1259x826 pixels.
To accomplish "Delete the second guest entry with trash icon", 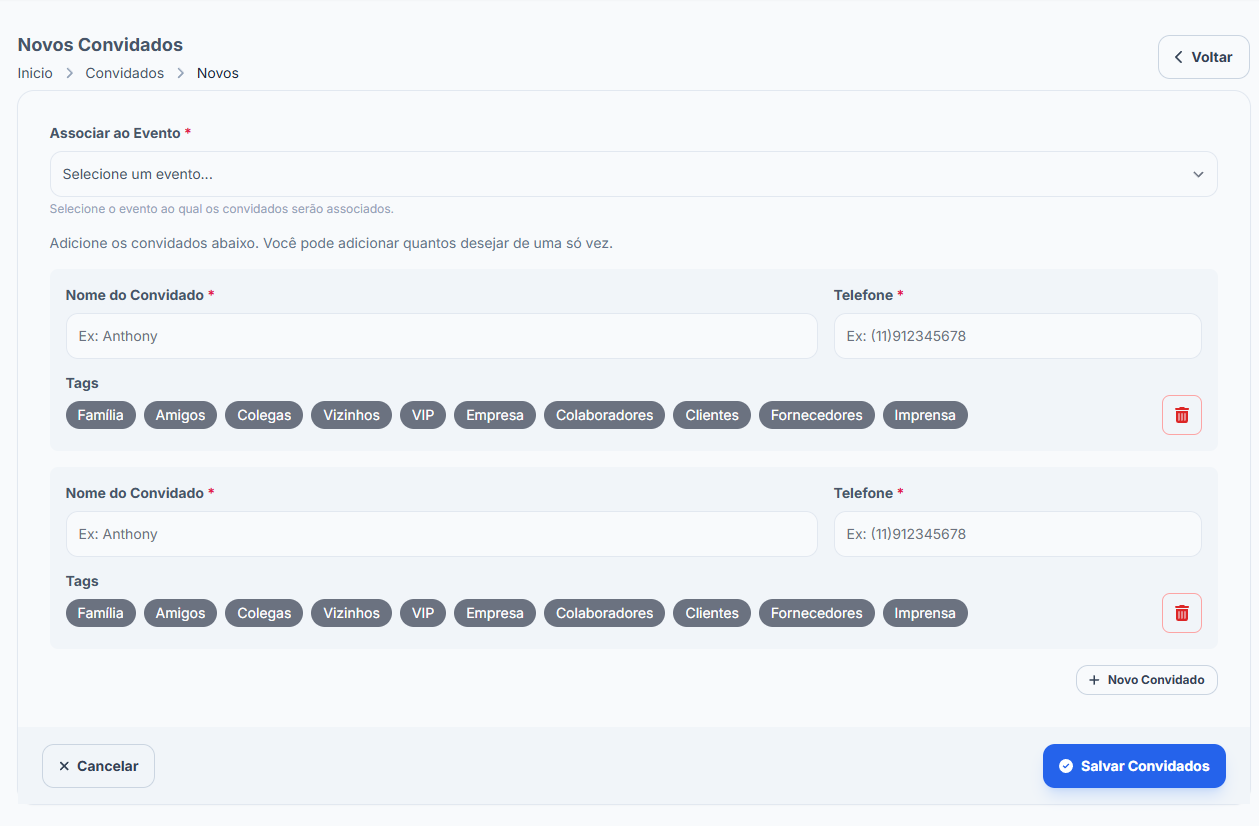I will [1181, 613].
